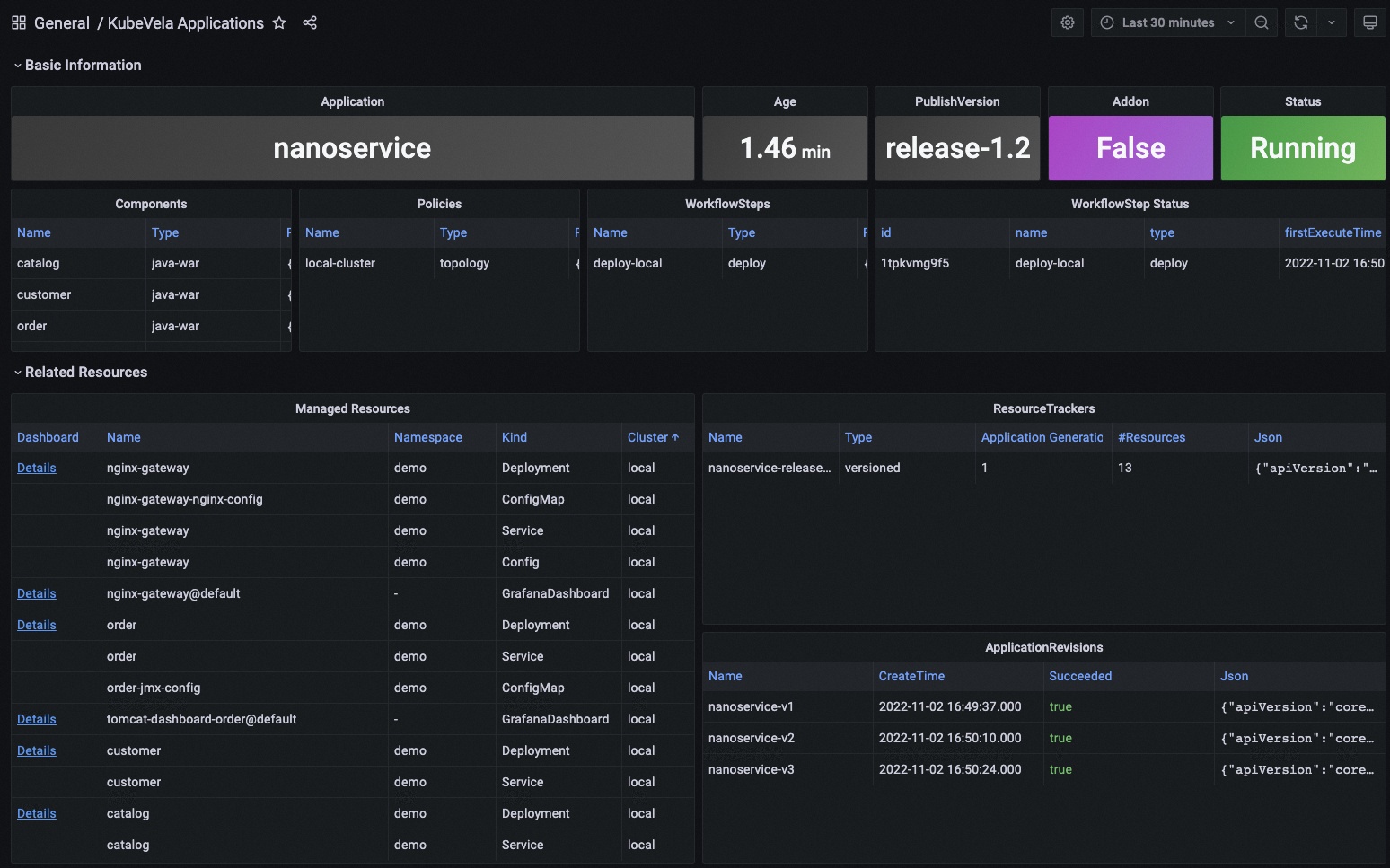The width and height of the screenshot is (1390, 868).
Task: Sort WorkflowSteps table by Type header
Action: pyautogui.click(x=742, y=232)
